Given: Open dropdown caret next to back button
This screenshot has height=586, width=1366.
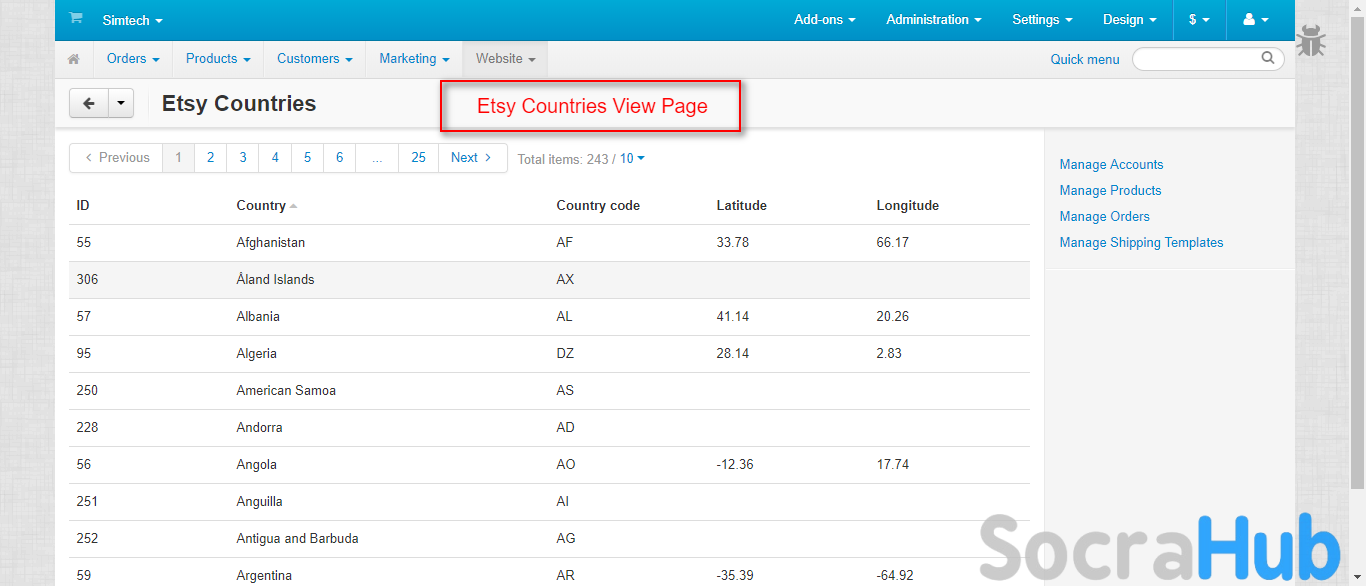Looking at the screenshot, I should tap(121, 103).
